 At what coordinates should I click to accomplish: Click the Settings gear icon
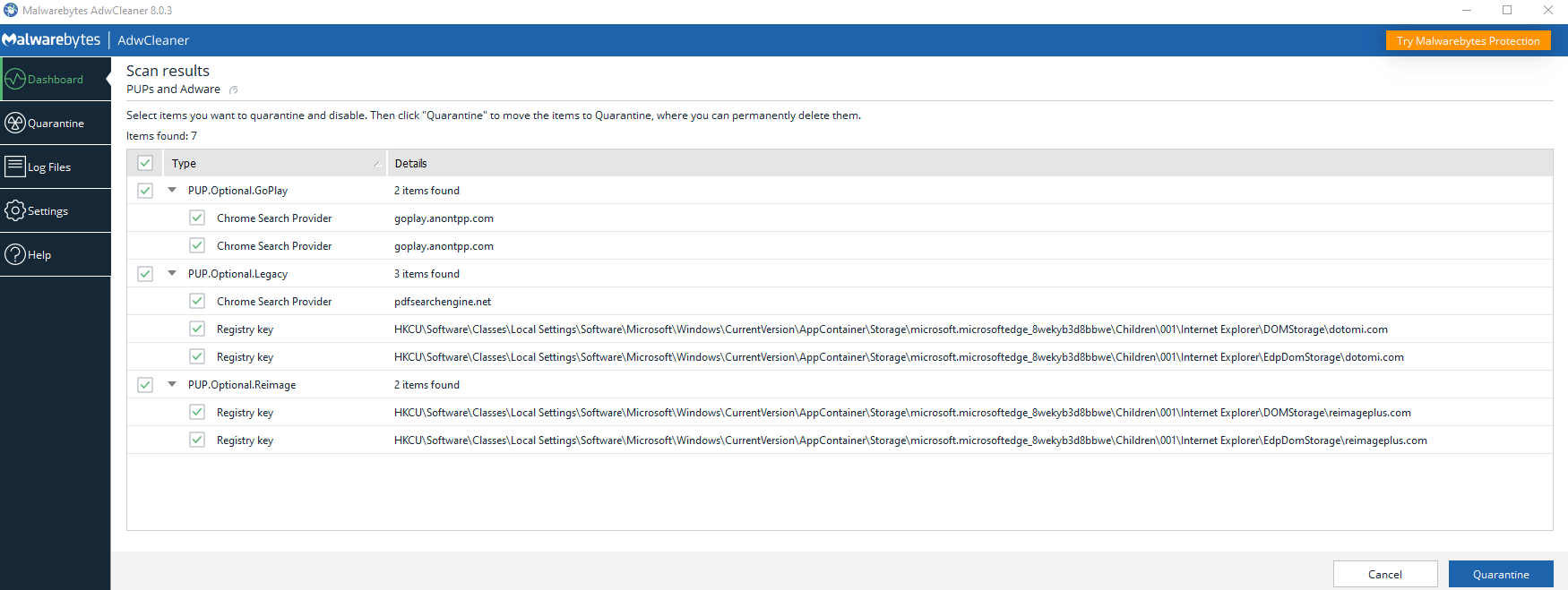click(15, 210)
